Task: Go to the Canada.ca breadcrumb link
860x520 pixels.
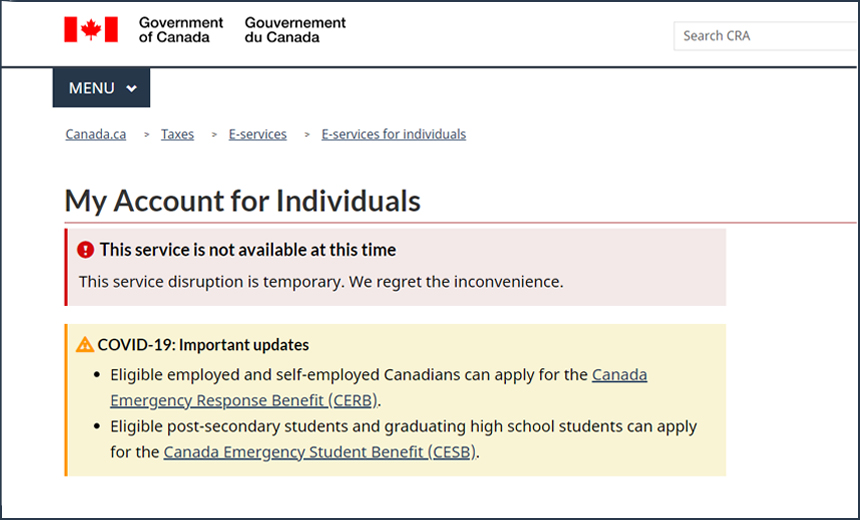Action: [x=96, y=134]
